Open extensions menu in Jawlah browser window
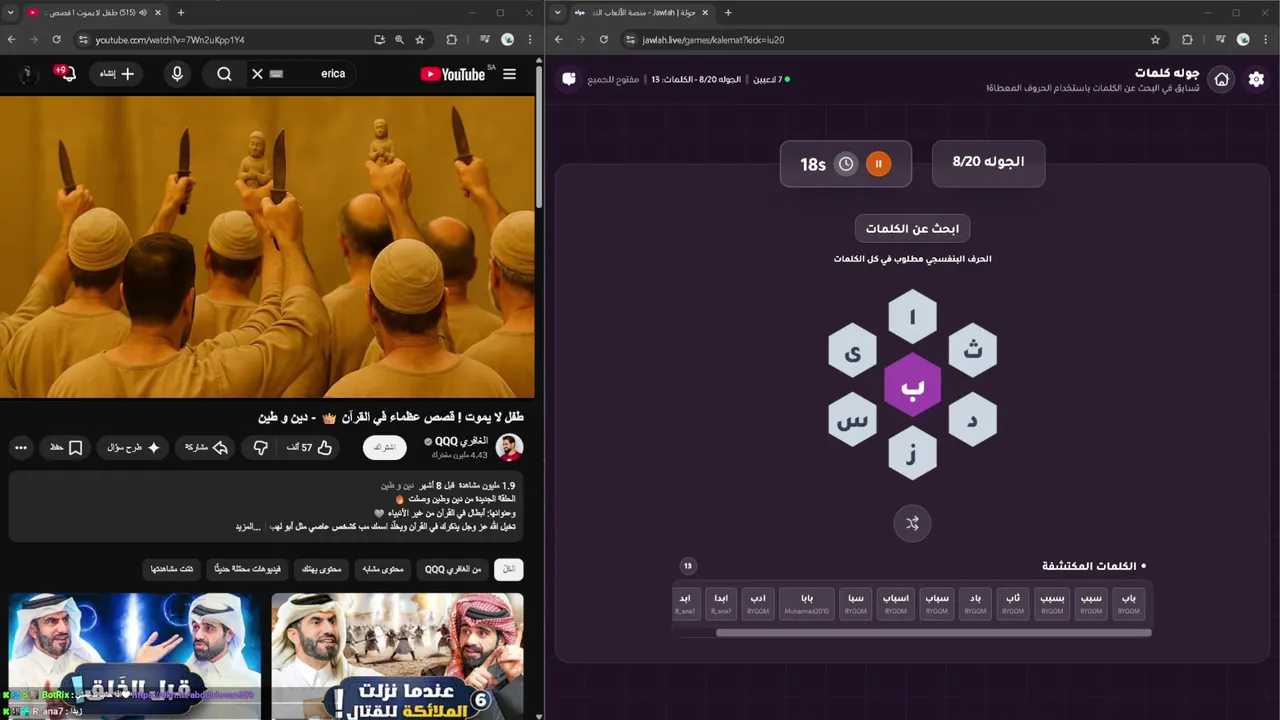 click(1187, 40)
